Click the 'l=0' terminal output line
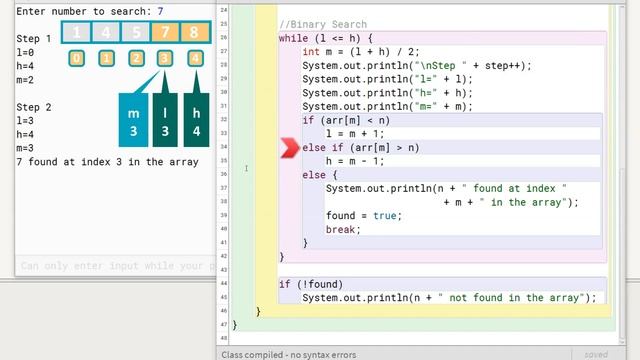Viewport: 640px width, 360px height. (25, 53)
